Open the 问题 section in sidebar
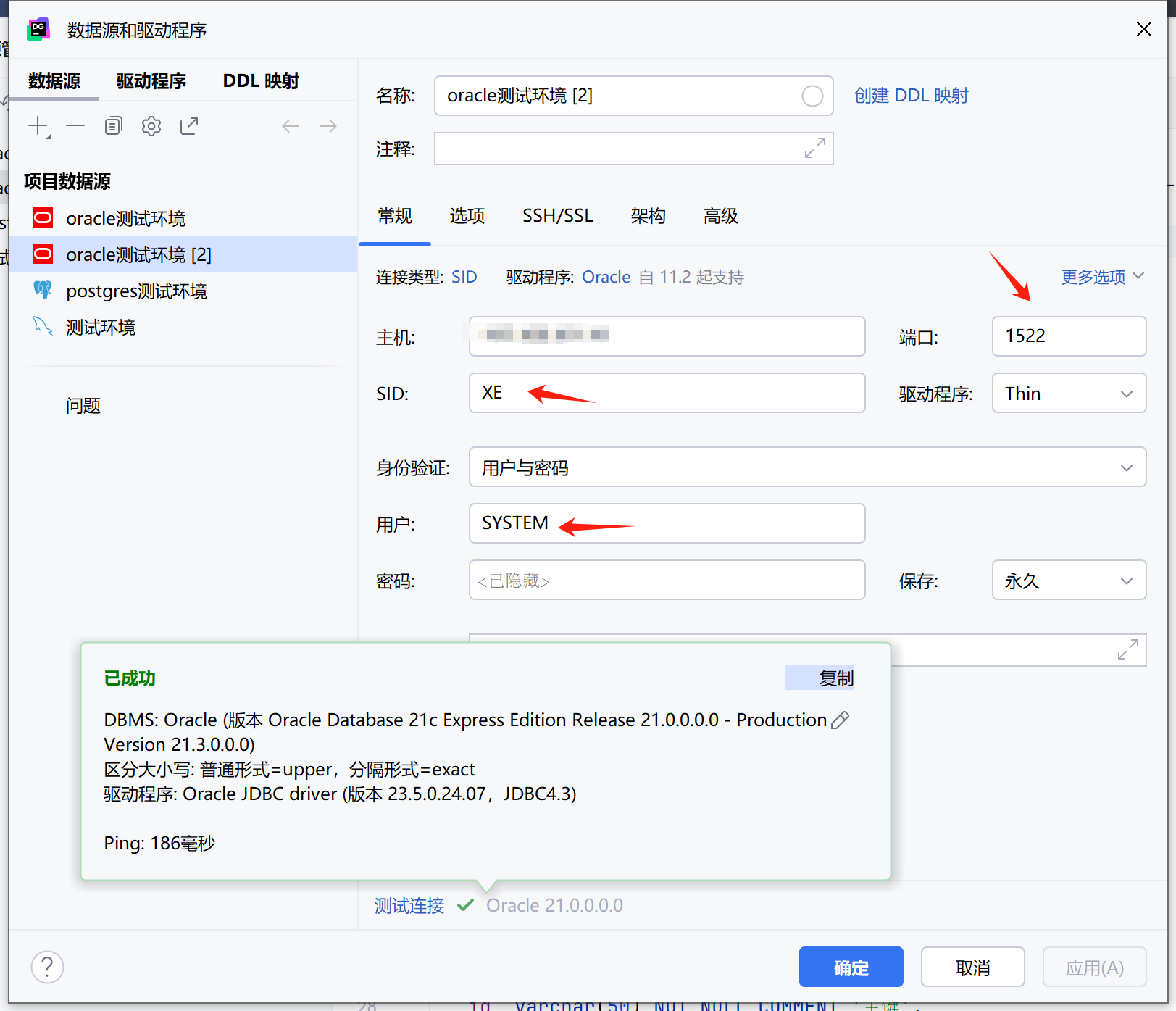This screenshot has height=1011, width=1176. click(x=83, y=406)
